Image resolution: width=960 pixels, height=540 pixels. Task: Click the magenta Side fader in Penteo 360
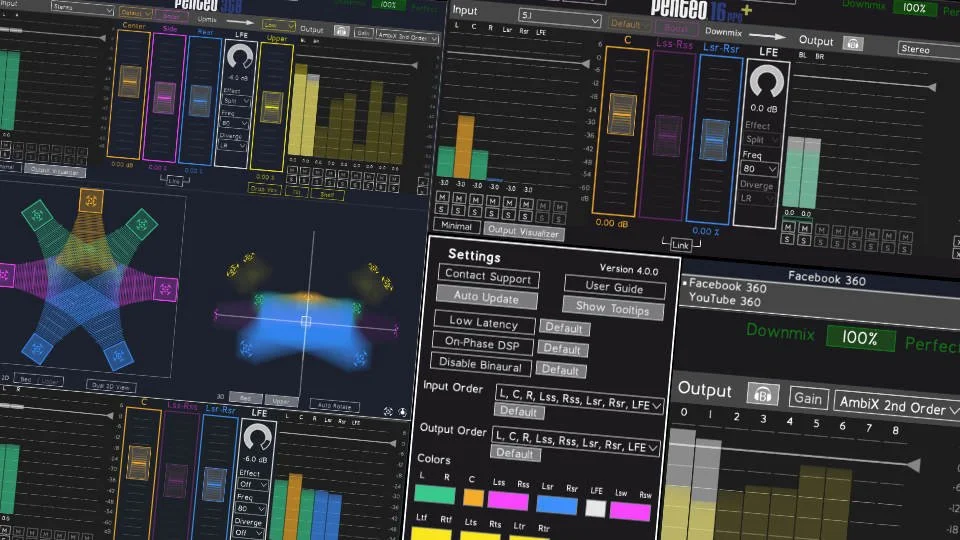click(165, 98)
